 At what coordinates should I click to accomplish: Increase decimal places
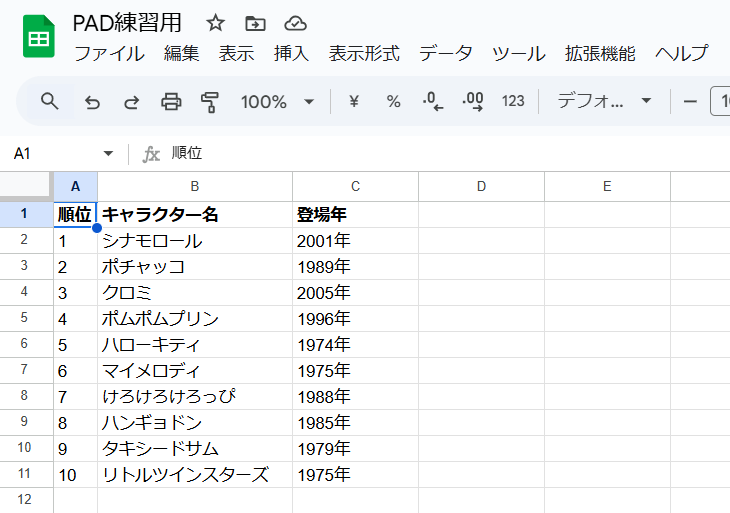(x=473, y=101)
